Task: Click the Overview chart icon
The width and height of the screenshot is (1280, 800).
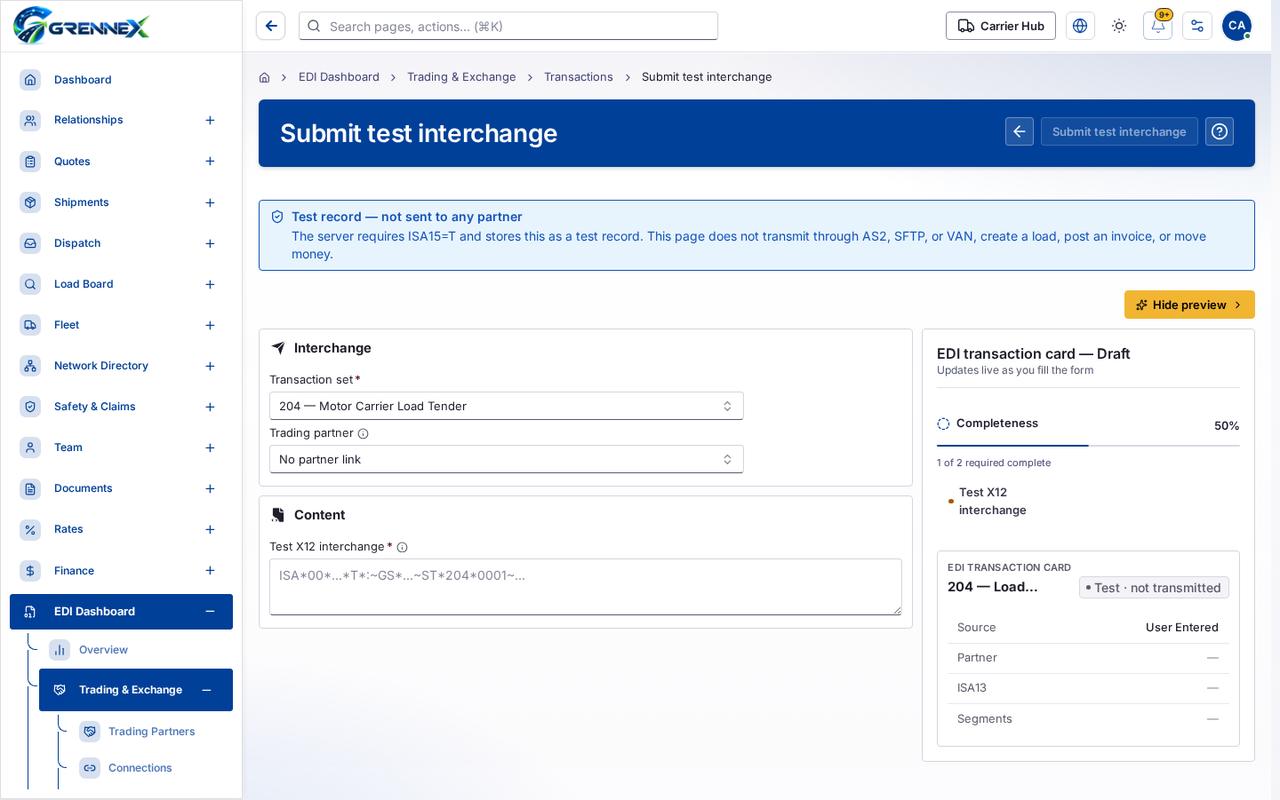Action: (60, 650)
